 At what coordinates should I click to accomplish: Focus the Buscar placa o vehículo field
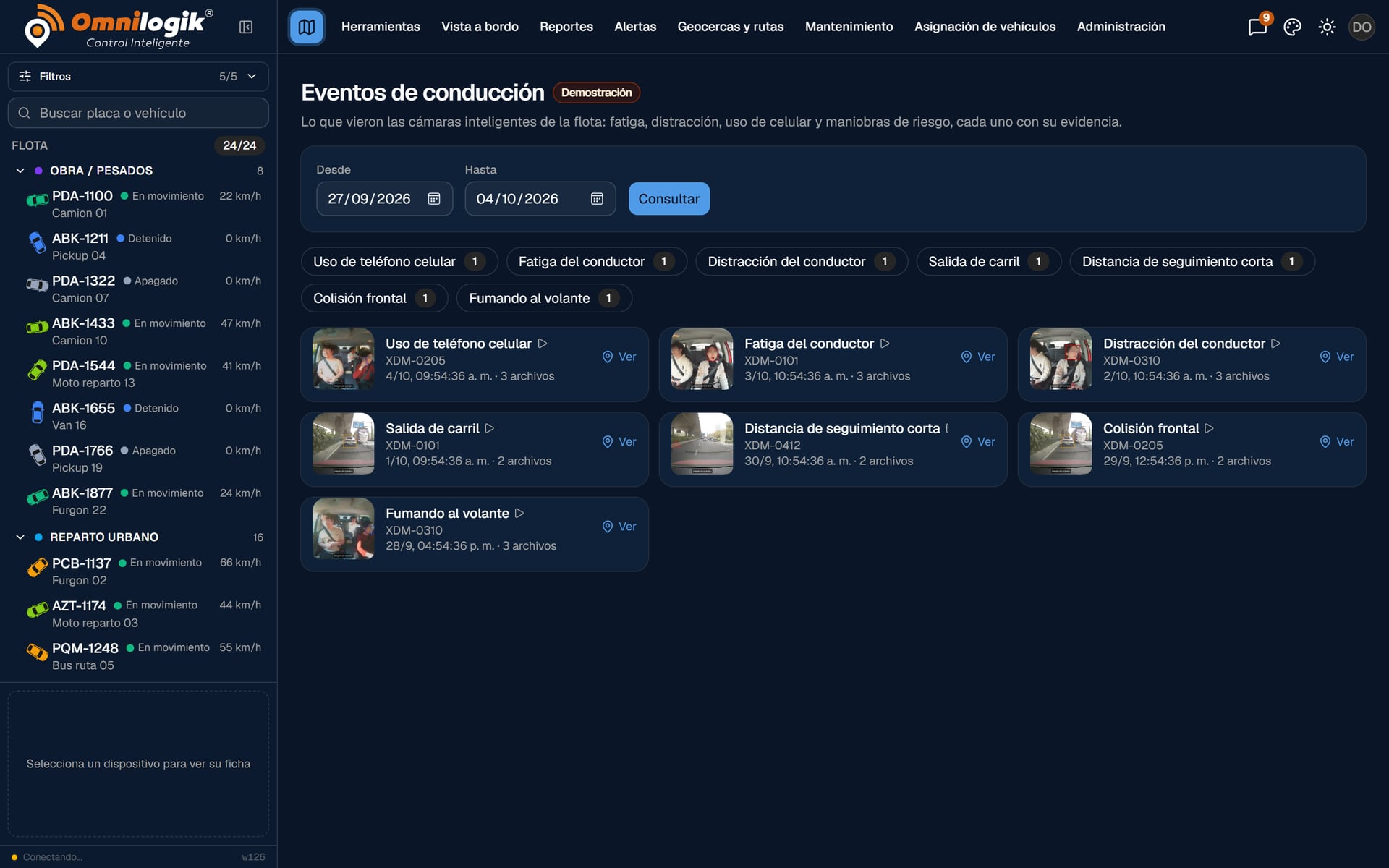coord(138,113)
